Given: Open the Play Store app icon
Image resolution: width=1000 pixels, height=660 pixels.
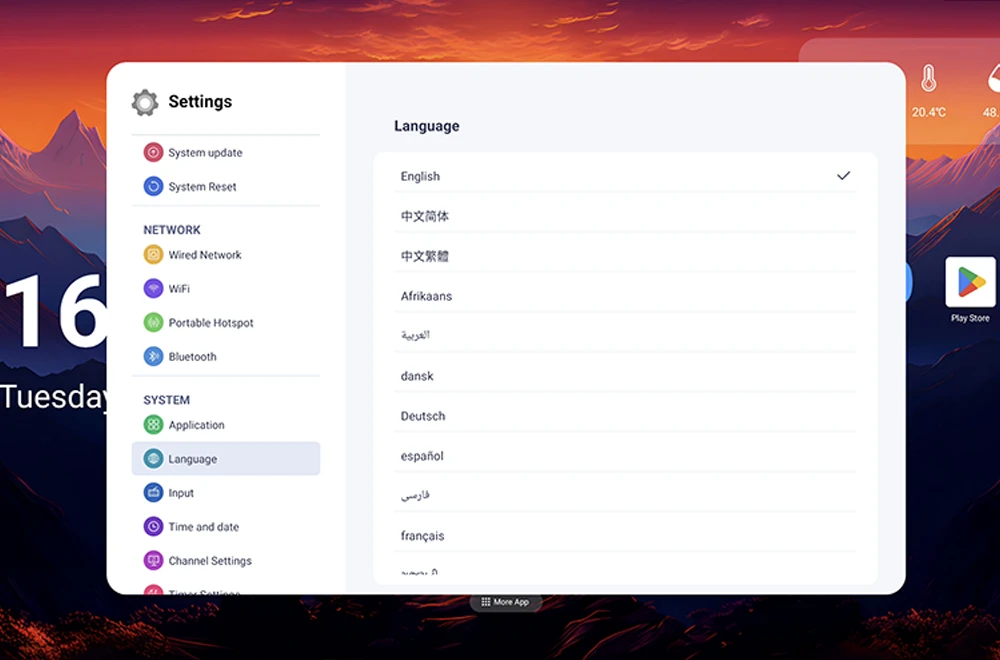Looking at the screenshot, I should (970, 282).
